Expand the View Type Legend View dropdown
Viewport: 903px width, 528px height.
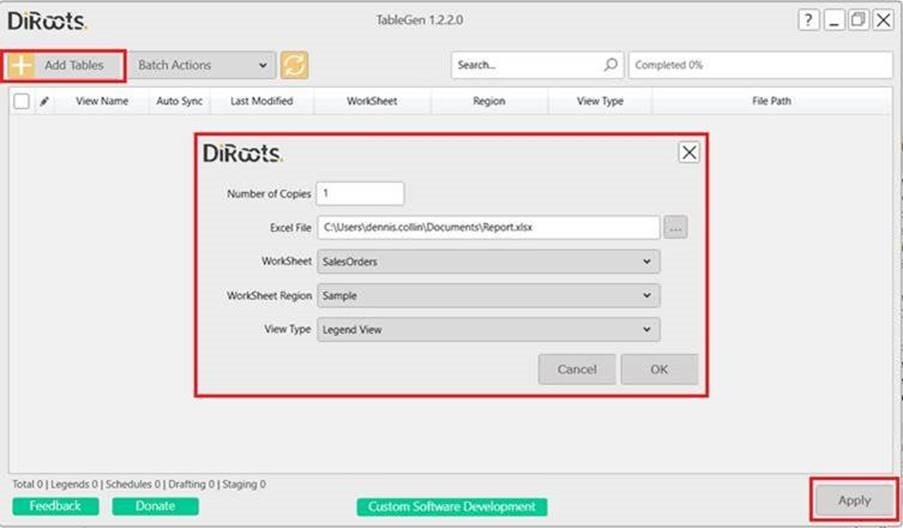click(x=488, y=329)
